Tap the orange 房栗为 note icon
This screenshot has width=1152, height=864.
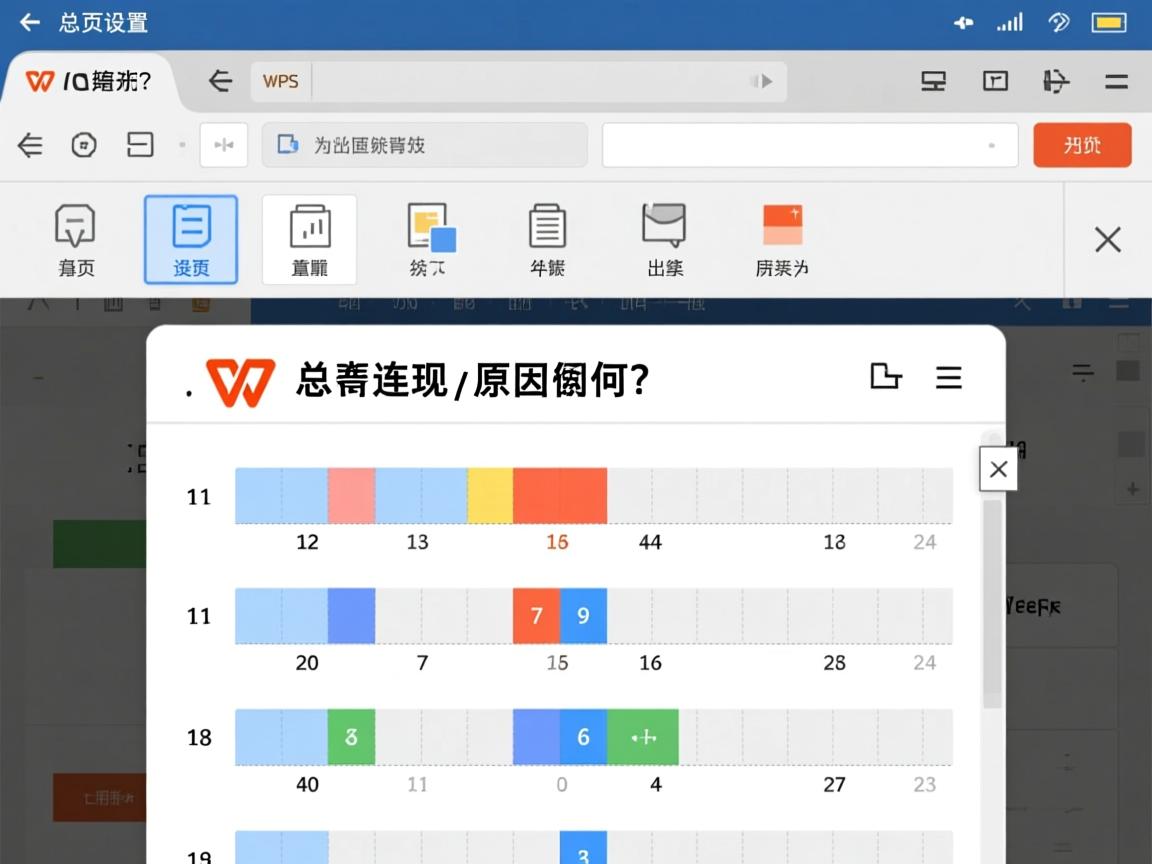pos(782,239)
